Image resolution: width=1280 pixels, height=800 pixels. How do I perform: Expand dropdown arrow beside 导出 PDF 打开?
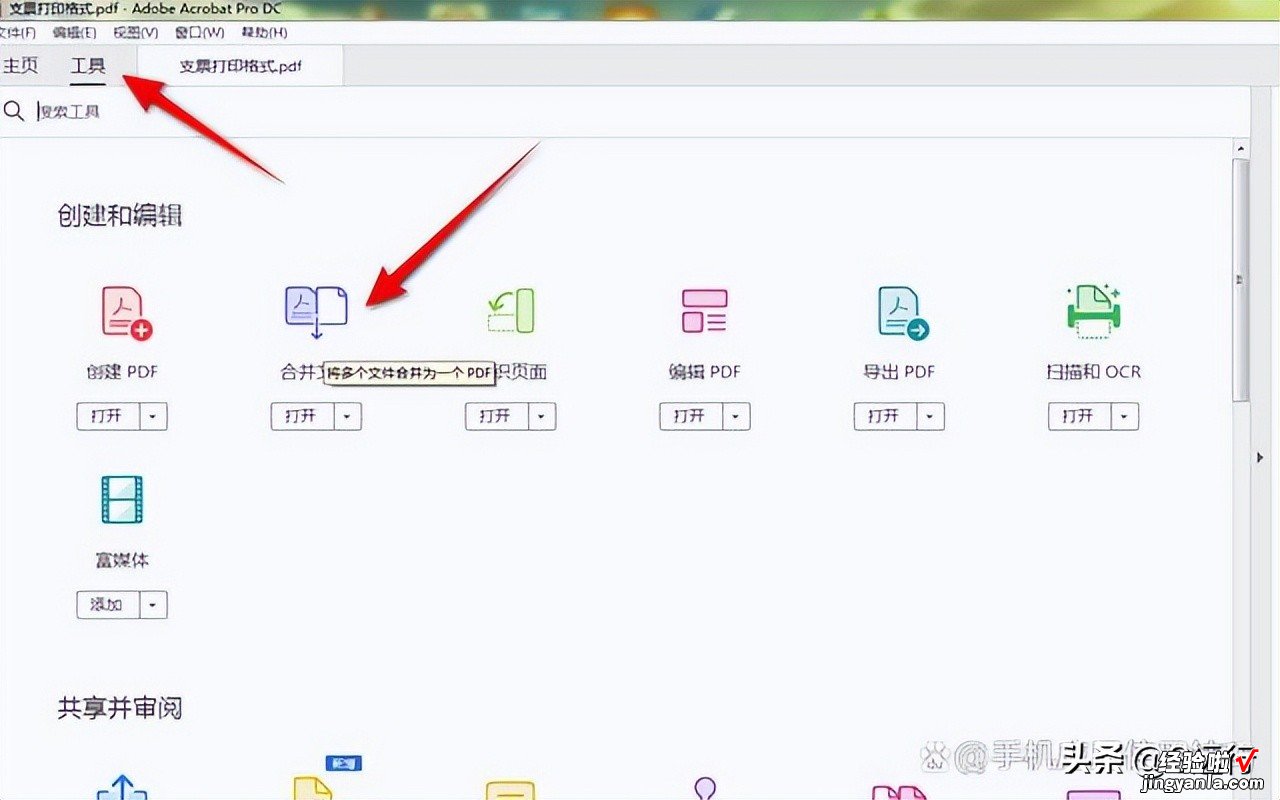coord(930,416)
